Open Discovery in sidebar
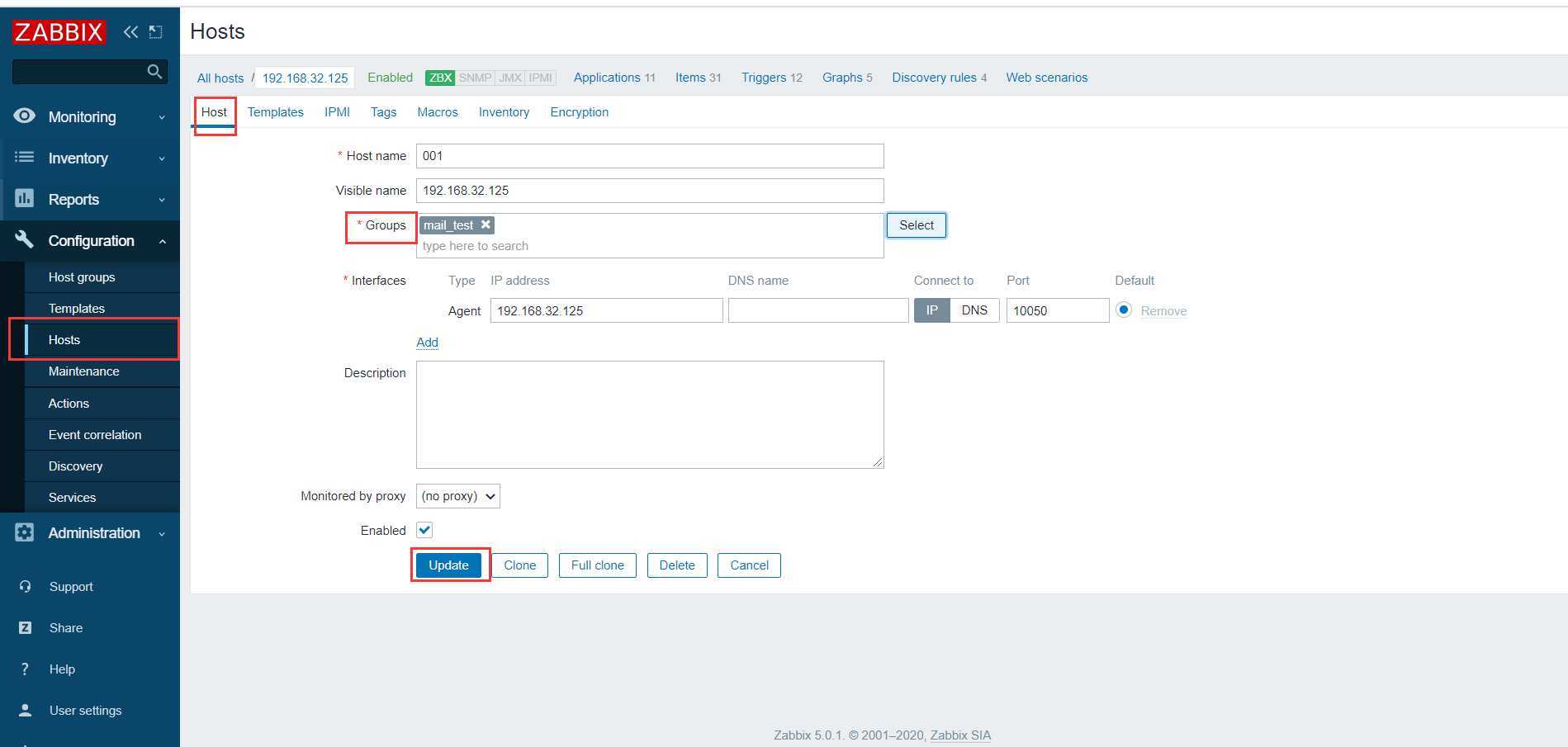1568x747 pixels. pyautogui.click(x=102, y=466)
